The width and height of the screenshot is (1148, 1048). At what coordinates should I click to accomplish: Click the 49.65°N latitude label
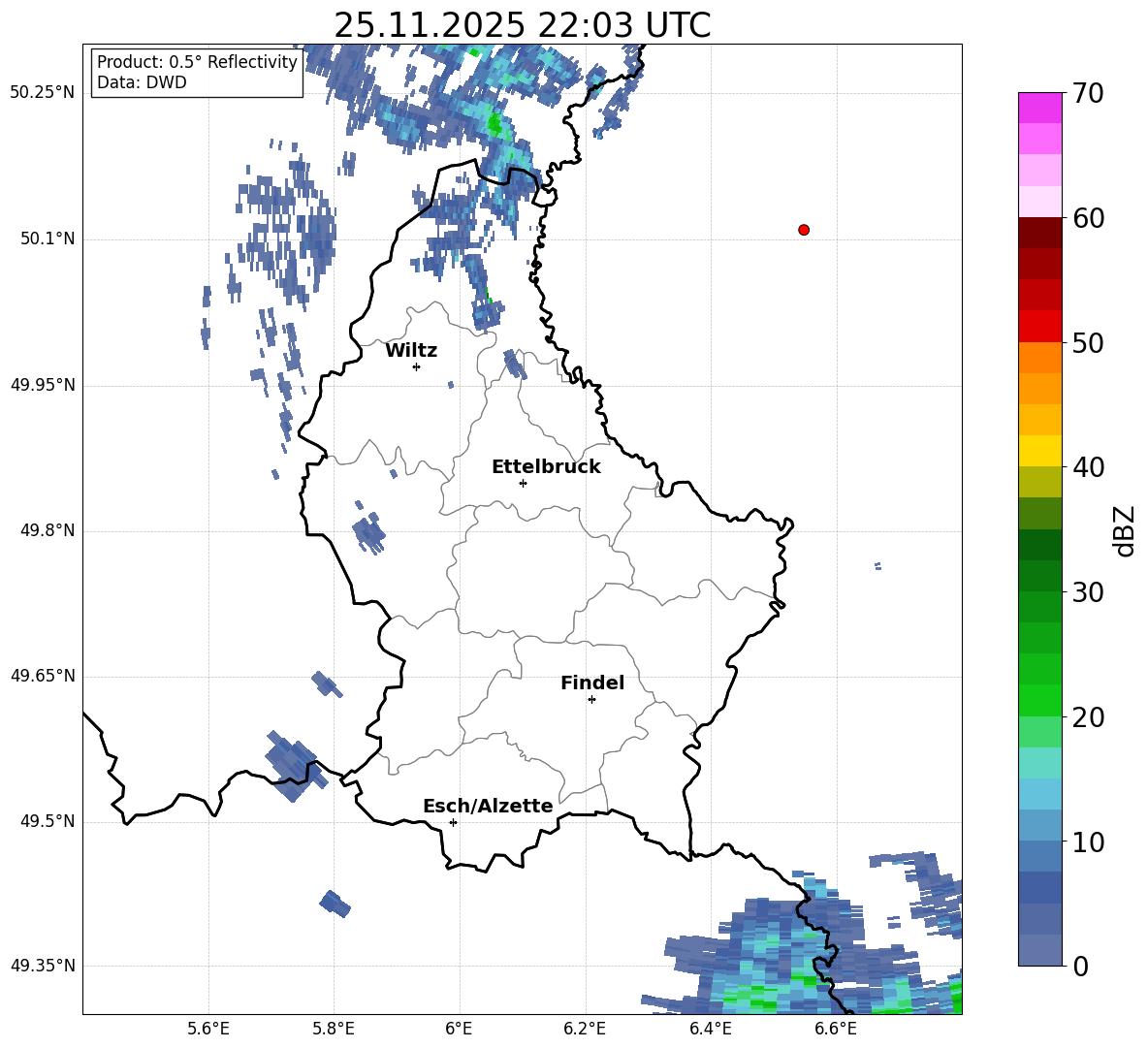[x=43, y=676]
